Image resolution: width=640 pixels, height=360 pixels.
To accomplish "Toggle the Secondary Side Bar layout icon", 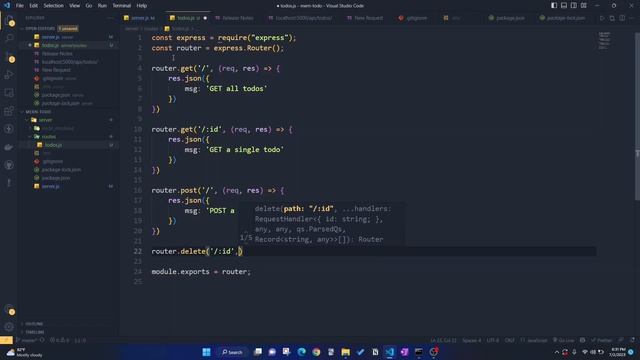I will (573, 6).
